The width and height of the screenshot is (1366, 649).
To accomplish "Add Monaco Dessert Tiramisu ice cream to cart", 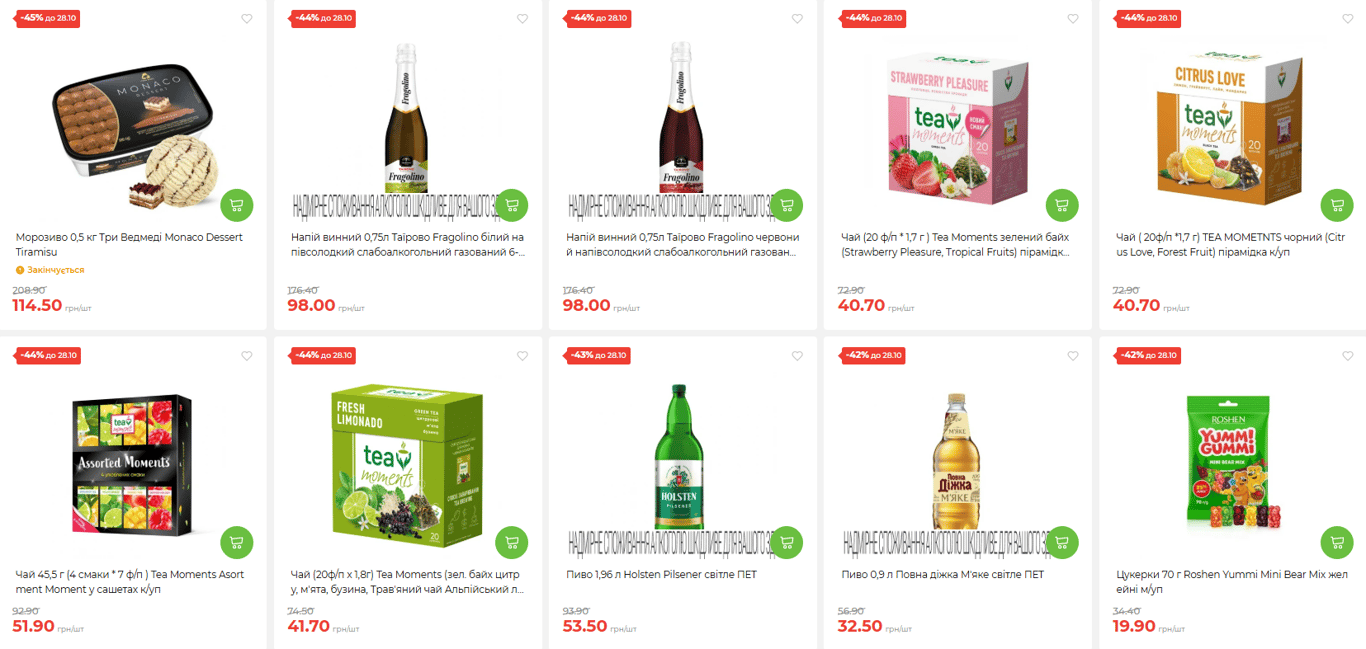I will click(x=237, y=205).
